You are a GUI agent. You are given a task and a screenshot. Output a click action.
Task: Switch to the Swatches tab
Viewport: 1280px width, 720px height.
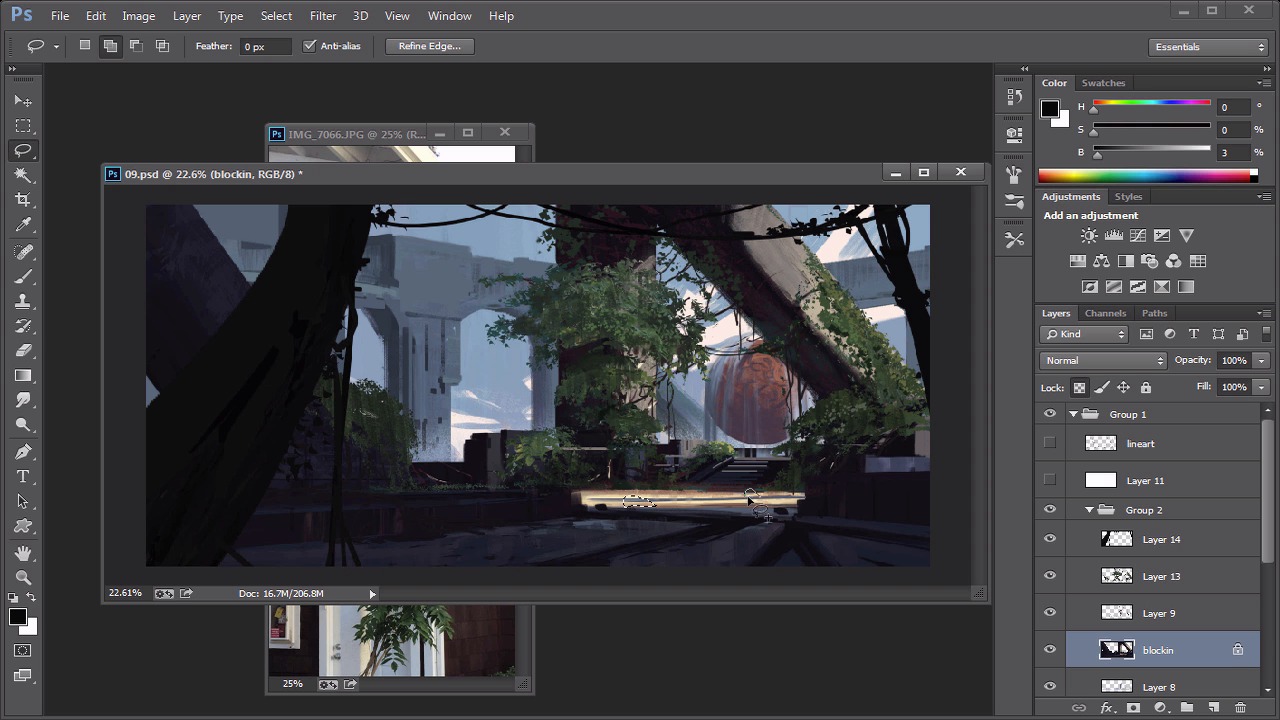(x=1103, y=83)
